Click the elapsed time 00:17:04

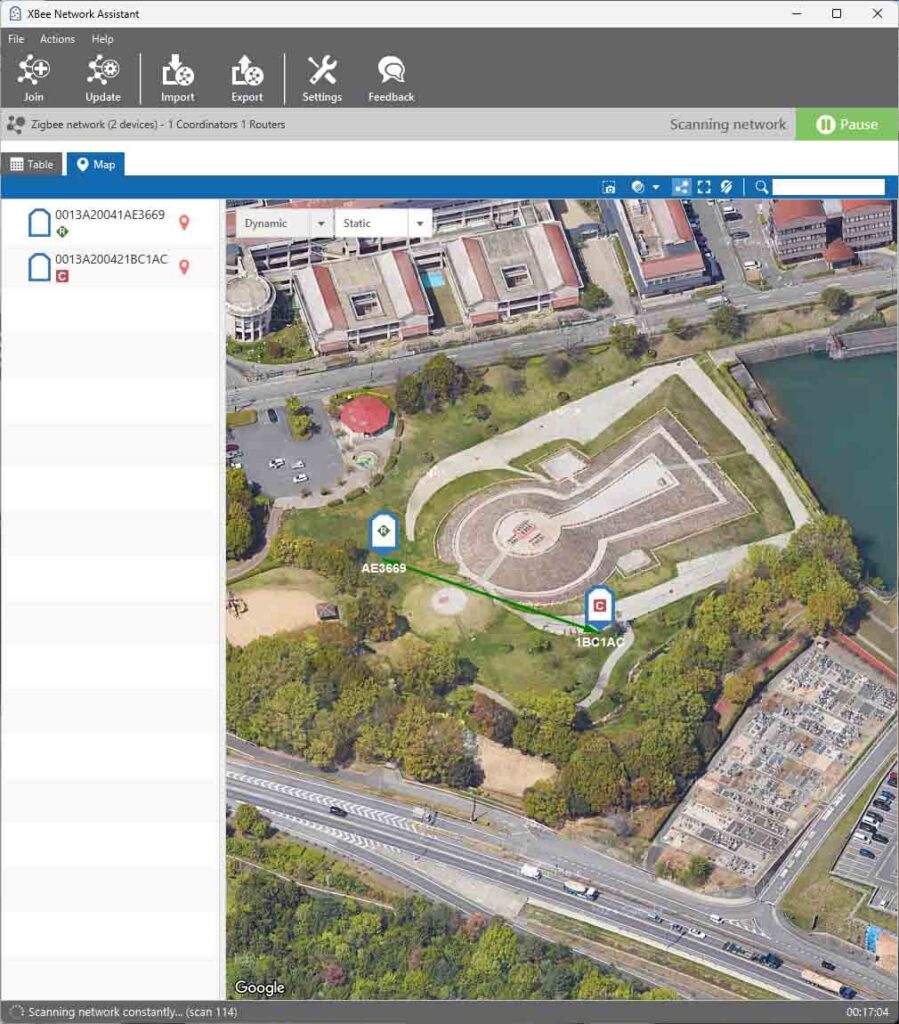868,1012
